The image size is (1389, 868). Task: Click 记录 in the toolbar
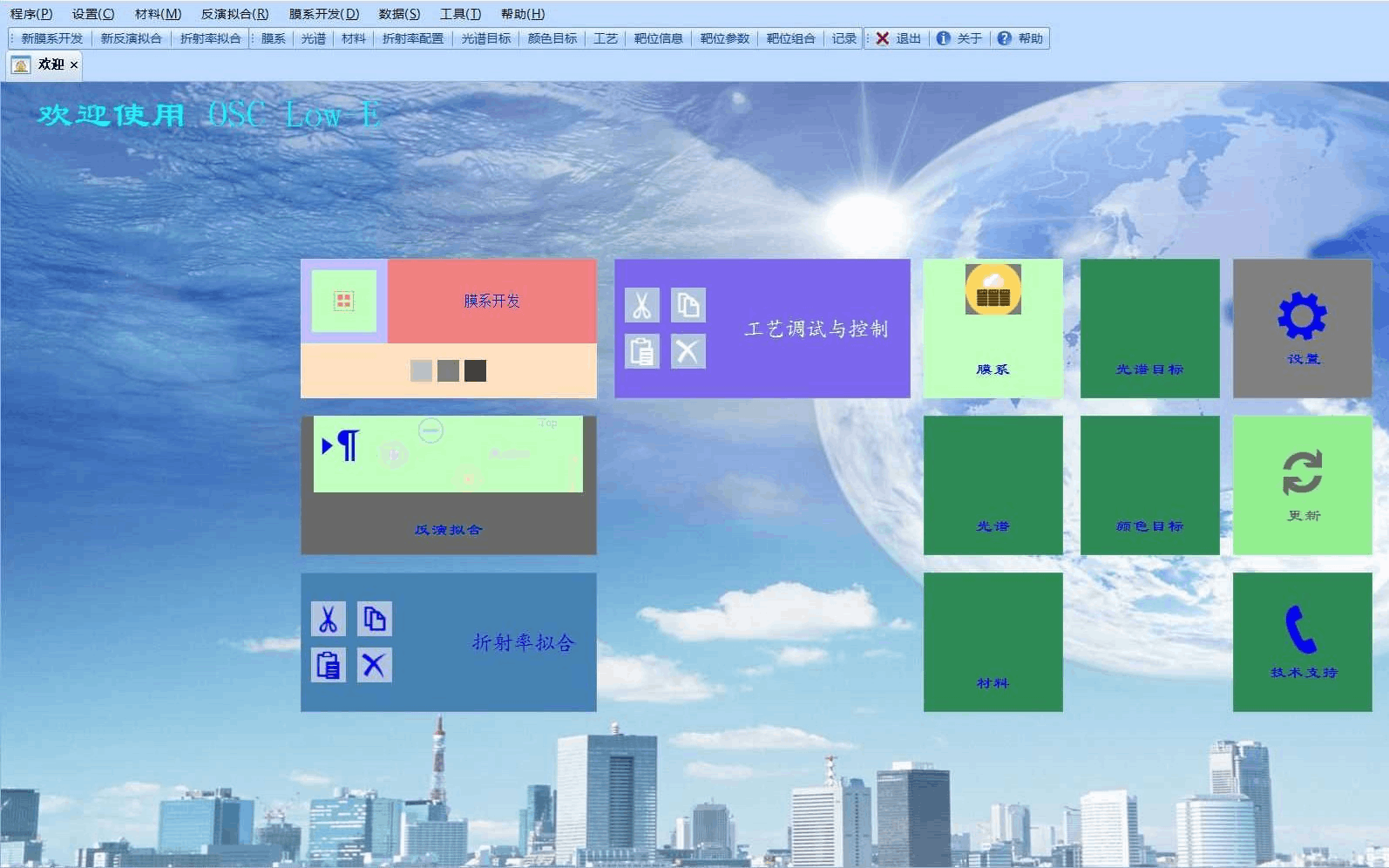844,38
